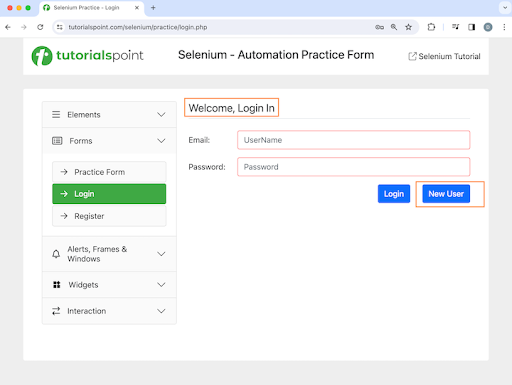The width and height of the screenshot is (512, 385).
Task: Close the Selenium Practice - Login tab
Action: pos(137,8)
